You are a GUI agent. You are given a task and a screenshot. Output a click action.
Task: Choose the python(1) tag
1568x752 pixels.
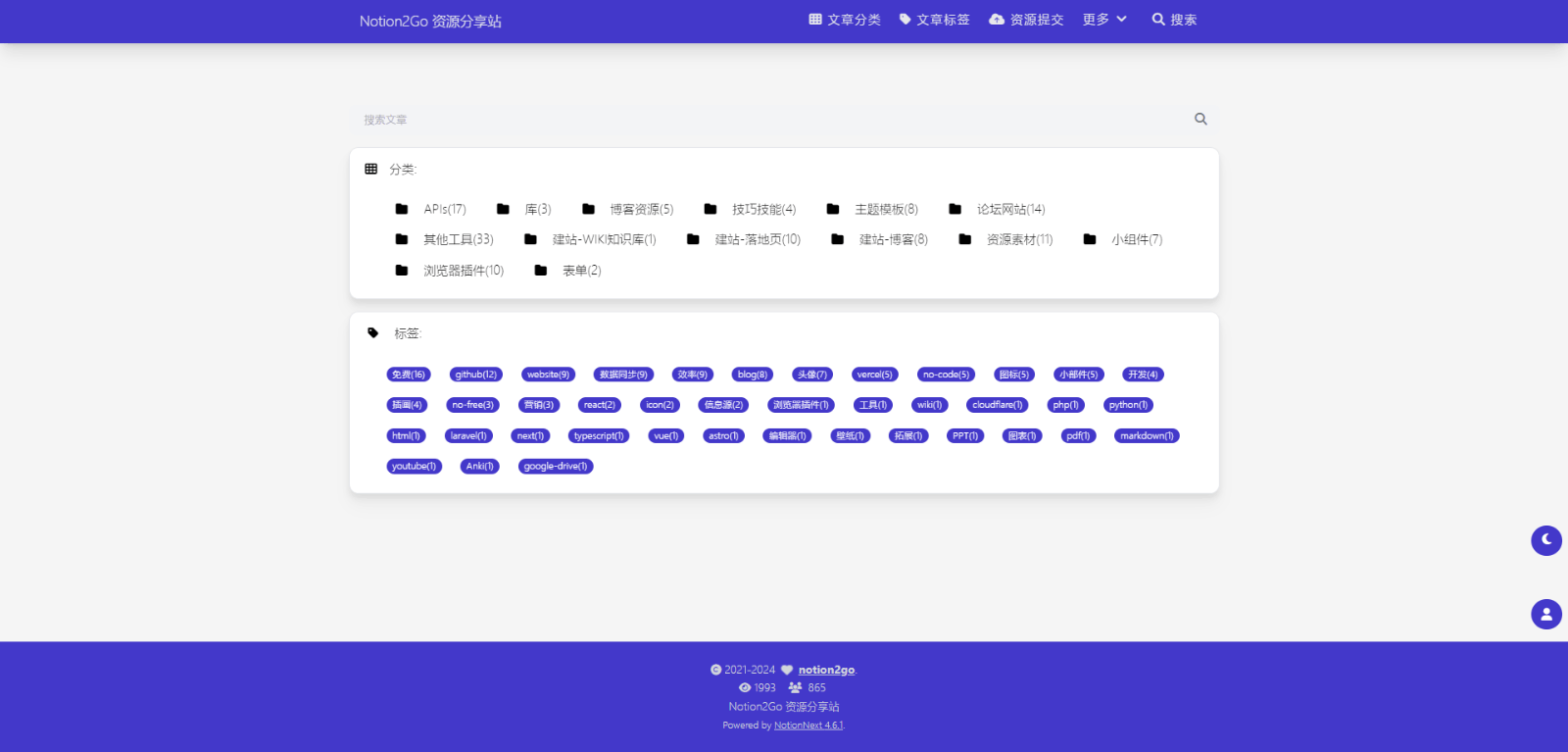1128,405
